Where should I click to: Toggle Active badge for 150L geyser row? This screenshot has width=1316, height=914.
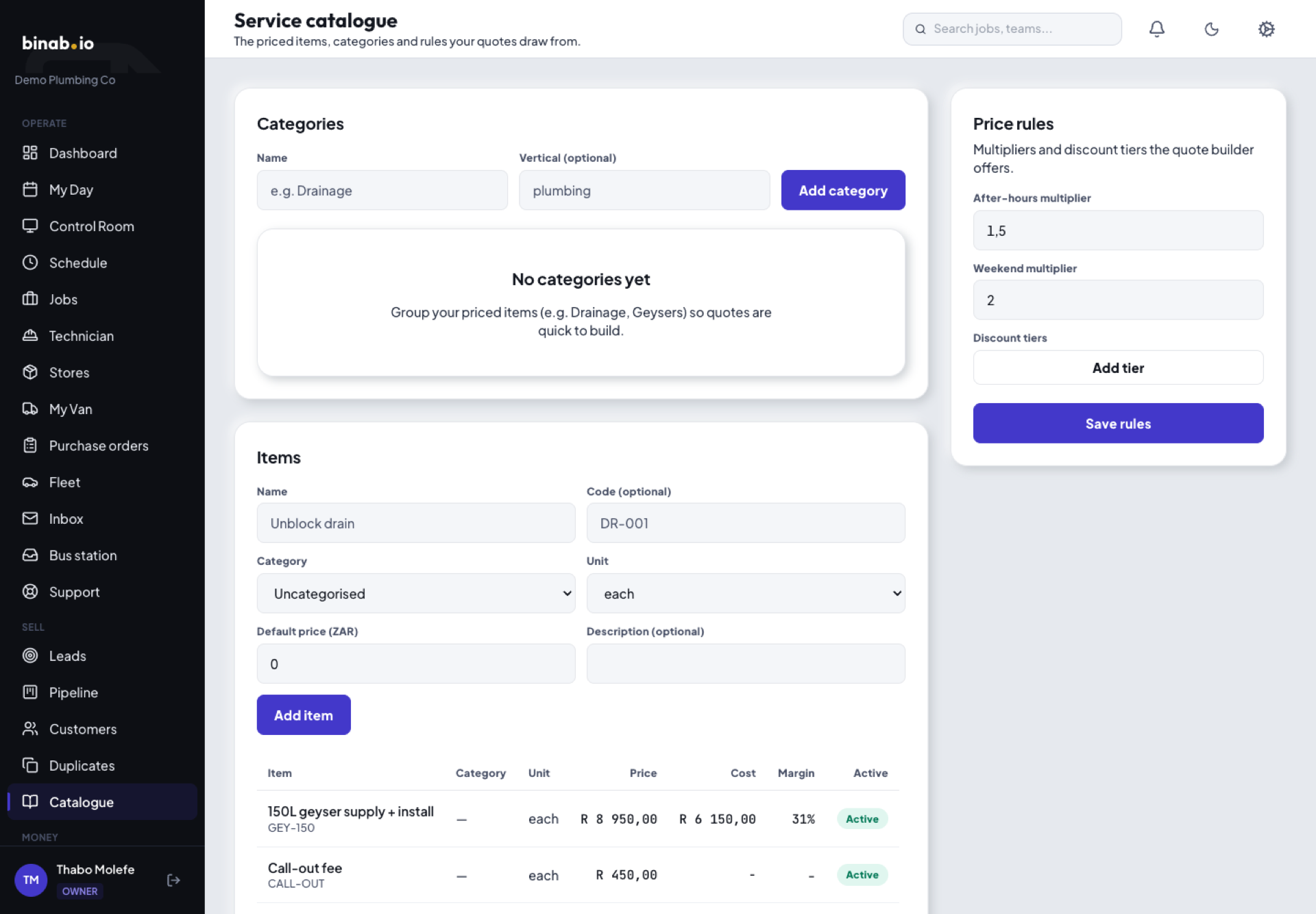(x=862, y=819)
